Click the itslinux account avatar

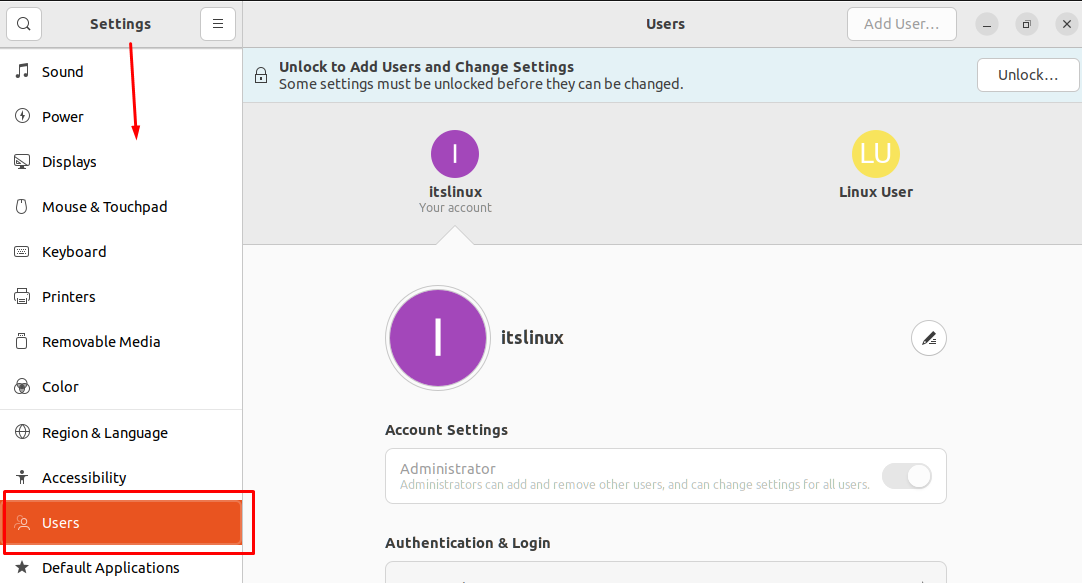(455, 153)
